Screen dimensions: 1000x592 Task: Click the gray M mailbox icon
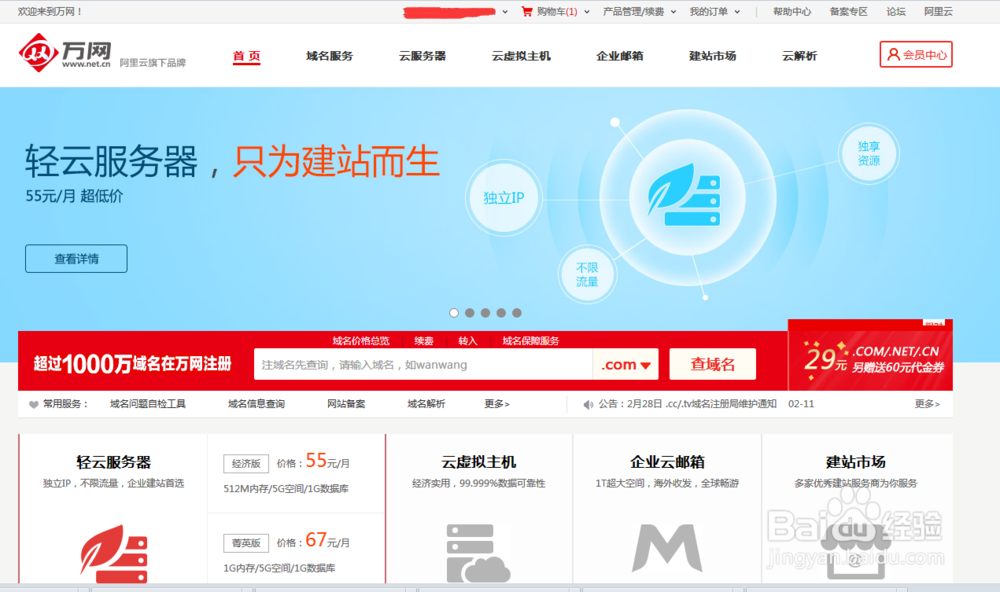(x=667, y=548)
